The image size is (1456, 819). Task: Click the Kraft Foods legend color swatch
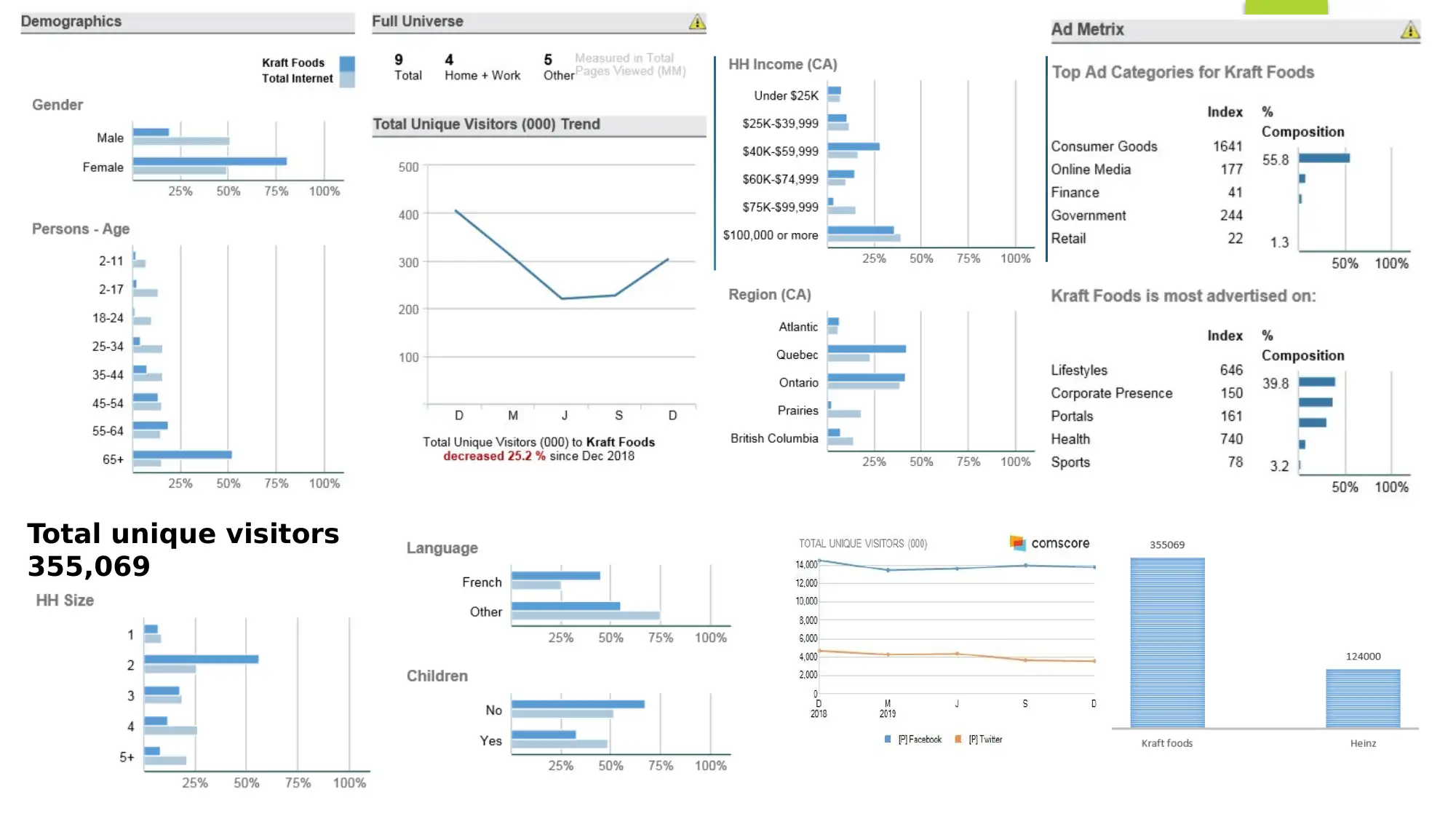click(x=347, y=63)
